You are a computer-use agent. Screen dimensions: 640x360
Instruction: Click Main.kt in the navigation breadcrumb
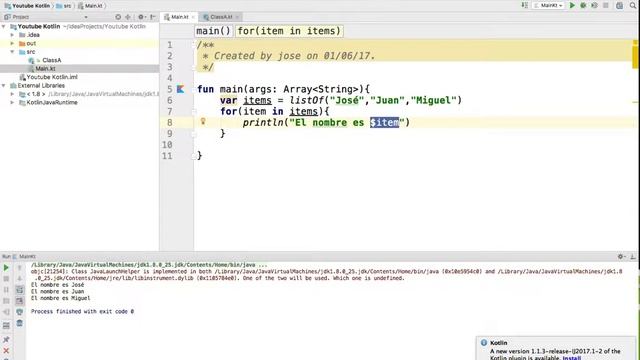coord(90,6)
